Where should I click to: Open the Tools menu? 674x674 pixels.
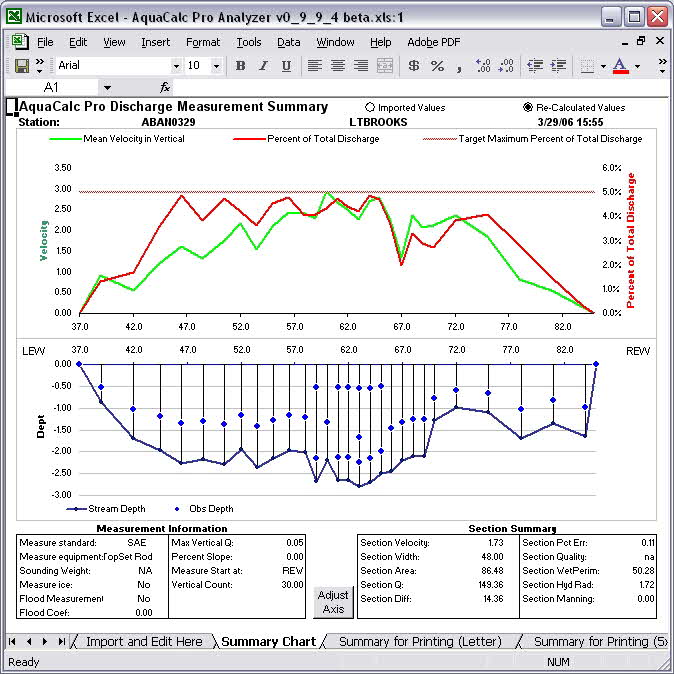[x=248, y=42]
